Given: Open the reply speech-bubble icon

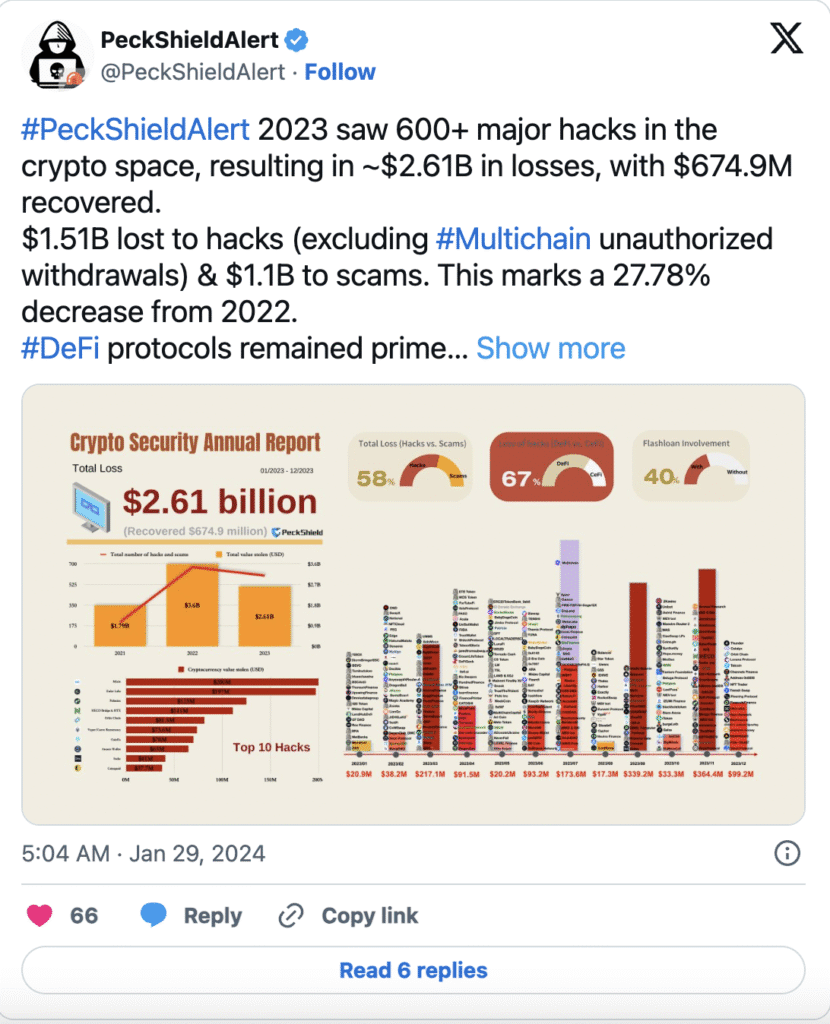Looking at the screenshot, I should 152,915.
